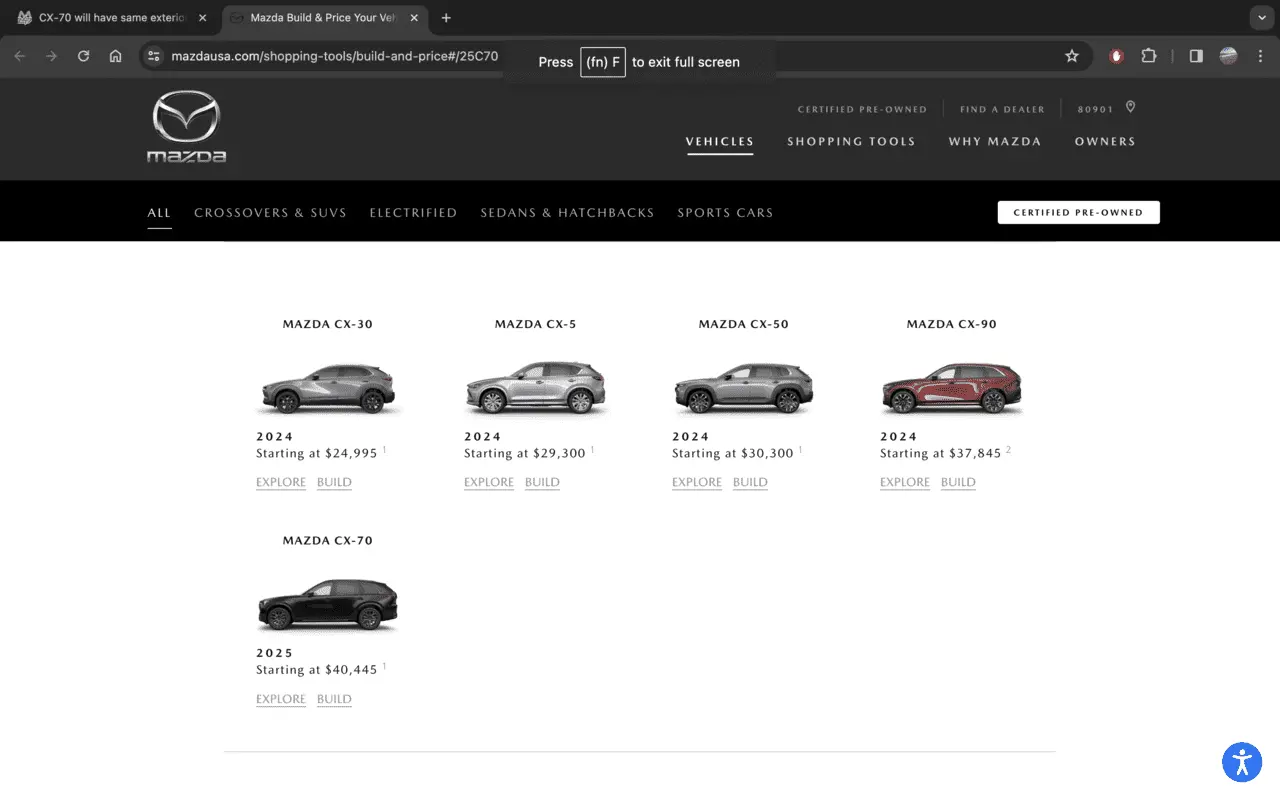The width and height of the screenshot is (1280, 800).
Task: Open the Why Mazda menu
Action: pyautogui.click(x=995, y=142)
